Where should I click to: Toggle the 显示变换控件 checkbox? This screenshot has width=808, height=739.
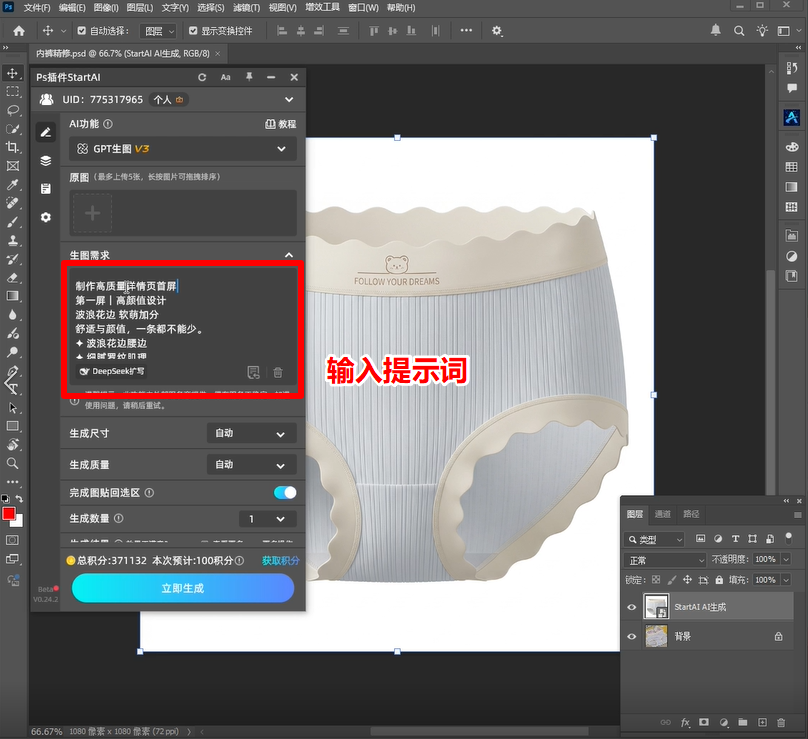click(193, 31)
